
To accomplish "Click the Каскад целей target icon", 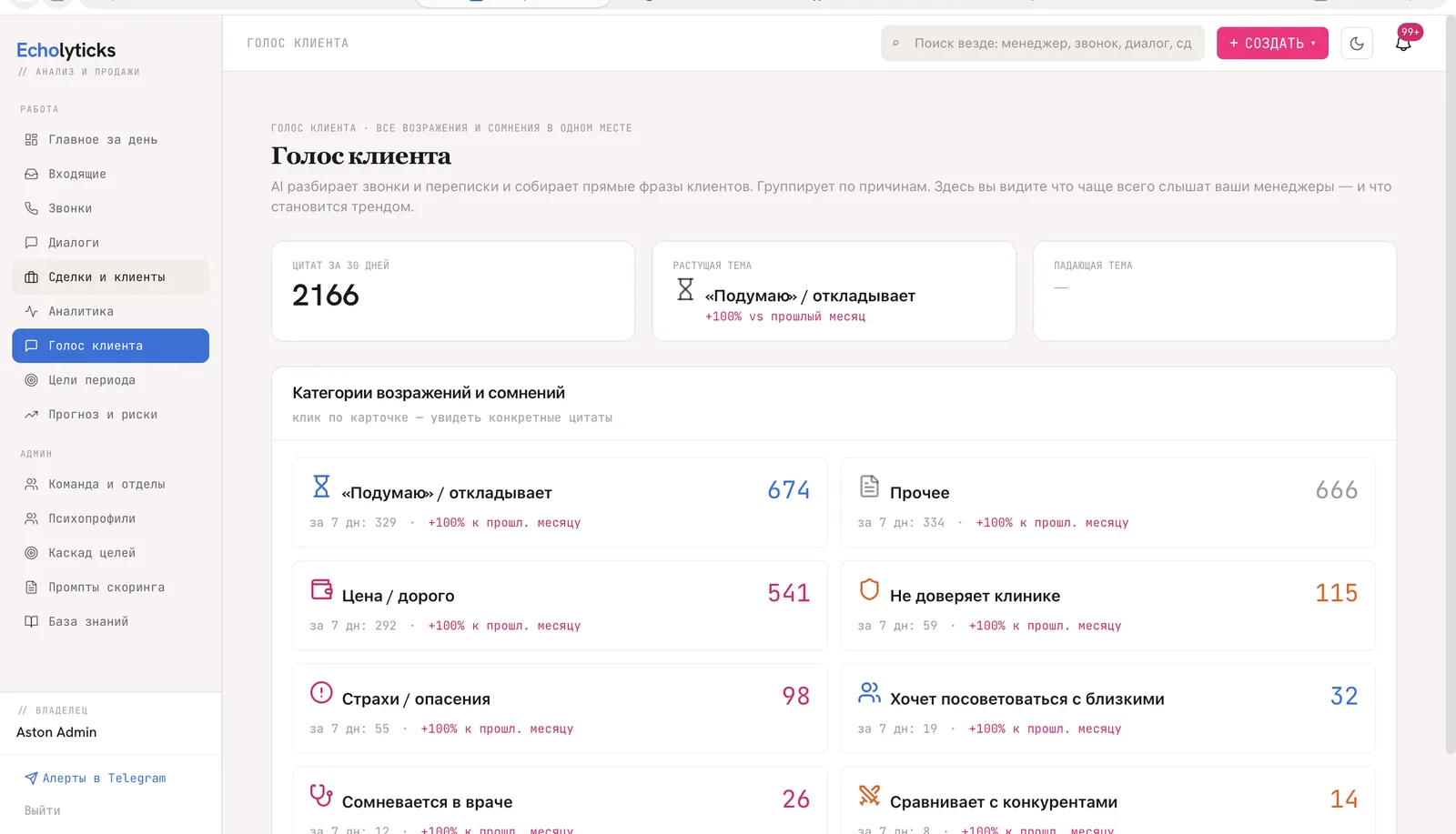I will pyautogui.click(x=31, y=553).
